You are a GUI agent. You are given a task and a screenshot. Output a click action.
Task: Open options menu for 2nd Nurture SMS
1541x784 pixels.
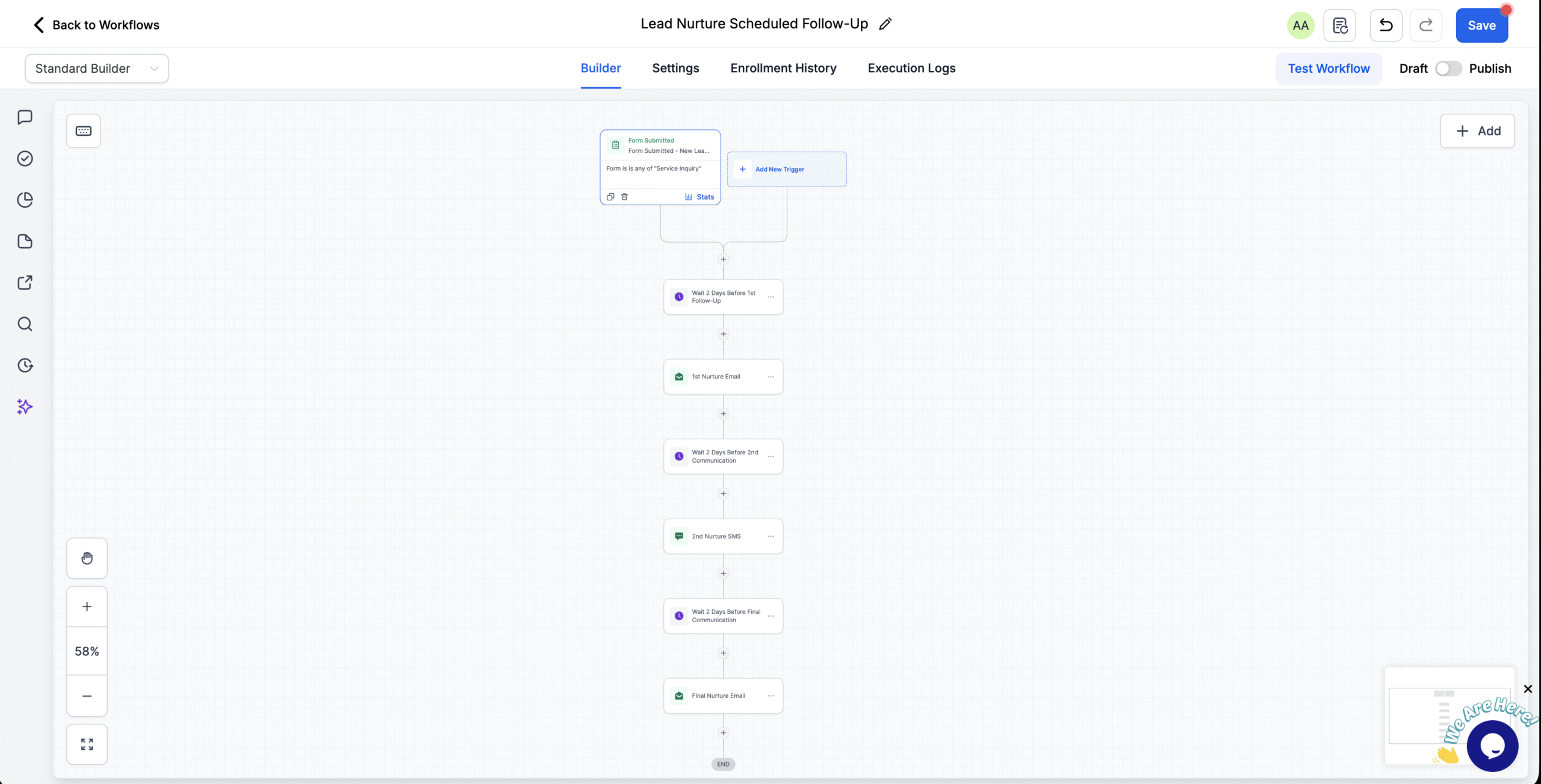point(770,536)
